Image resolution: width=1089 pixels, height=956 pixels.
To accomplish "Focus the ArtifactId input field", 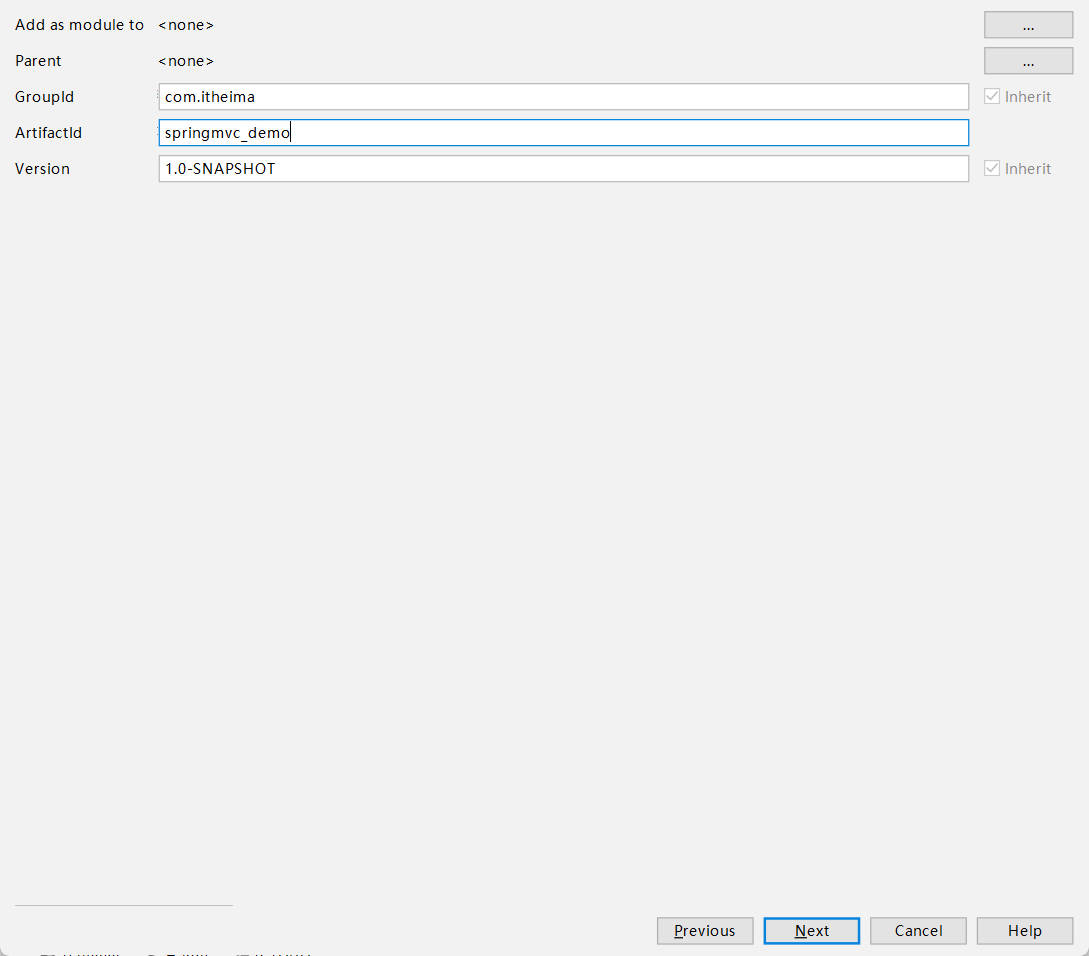I will tap(563, 133).
